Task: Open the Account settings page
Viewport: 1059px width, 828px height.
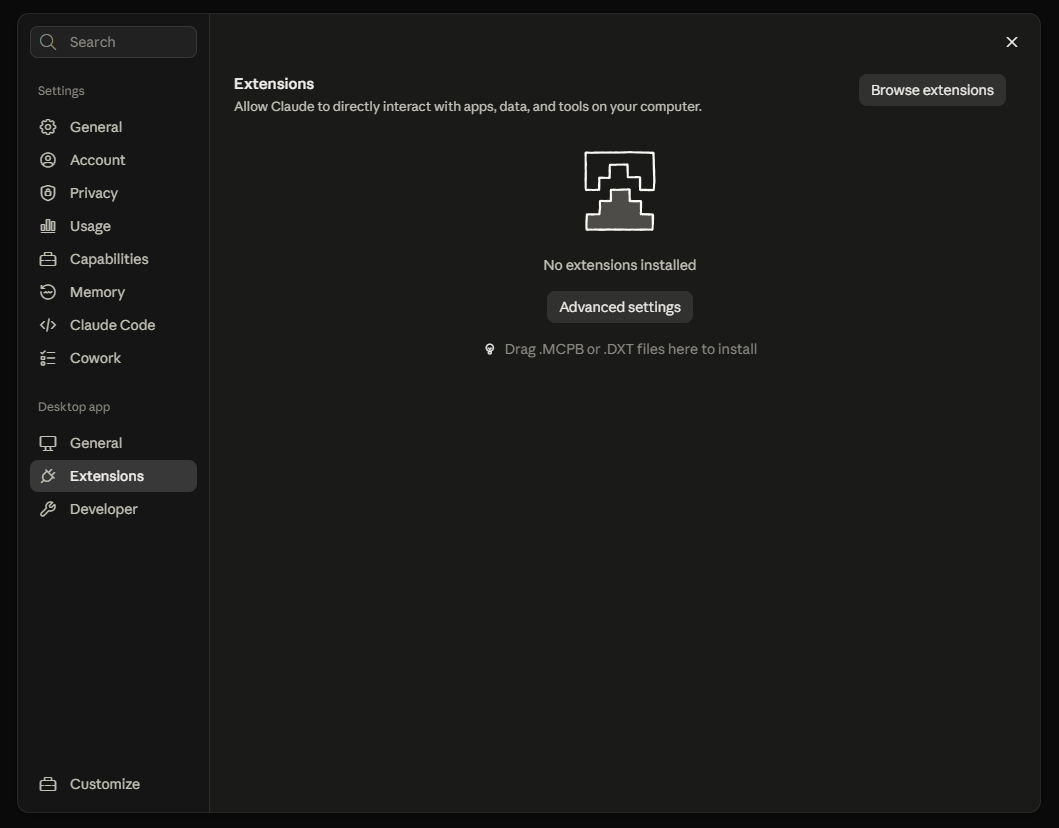Action: click(x=113, y=160)
